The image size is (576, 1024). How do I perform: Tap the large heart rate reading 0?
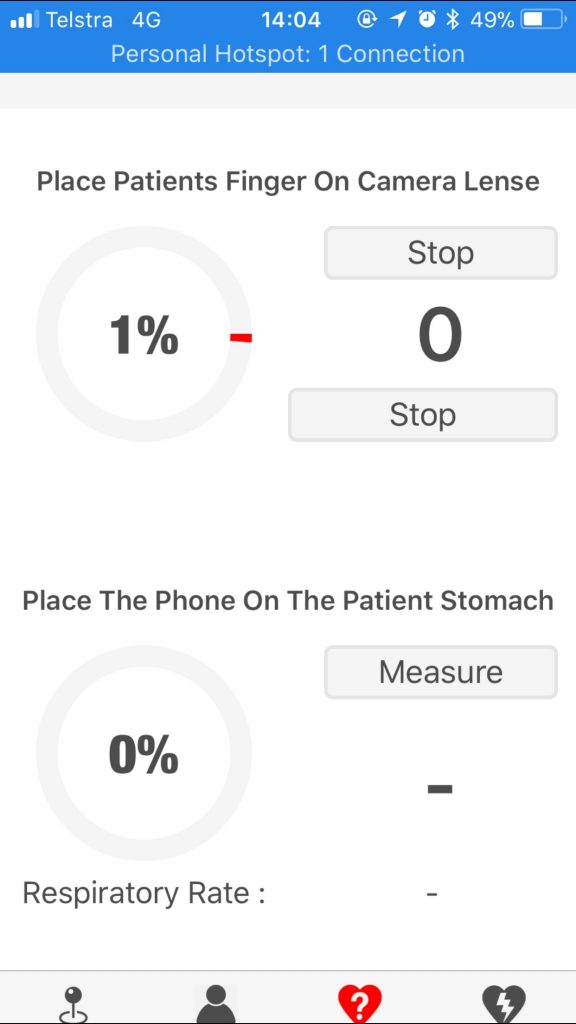tap(440, 335)
